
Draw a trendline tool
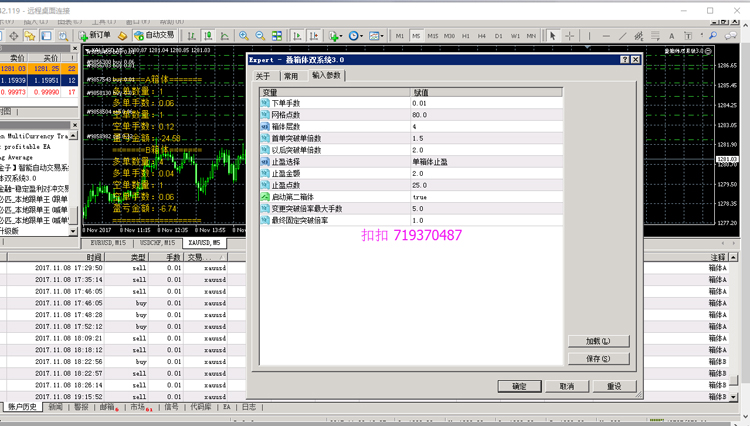point(622,36)
